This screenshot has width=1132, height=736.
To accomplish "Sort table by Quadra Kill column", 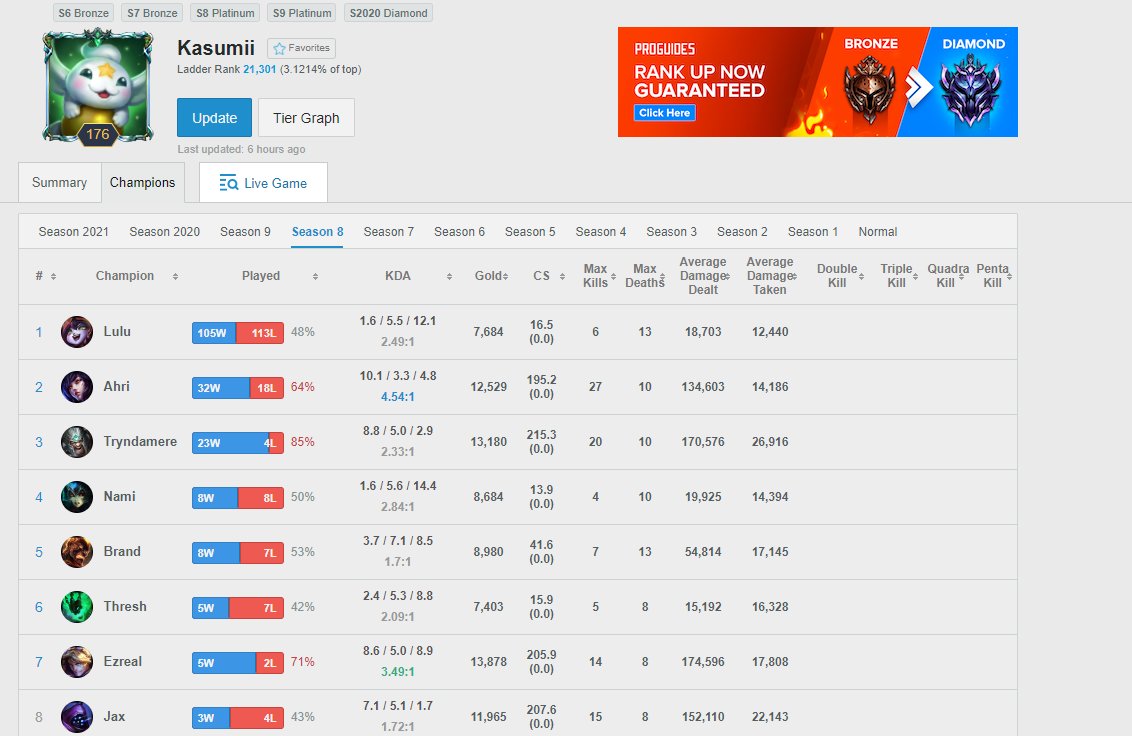I will (x=948, y=276).
